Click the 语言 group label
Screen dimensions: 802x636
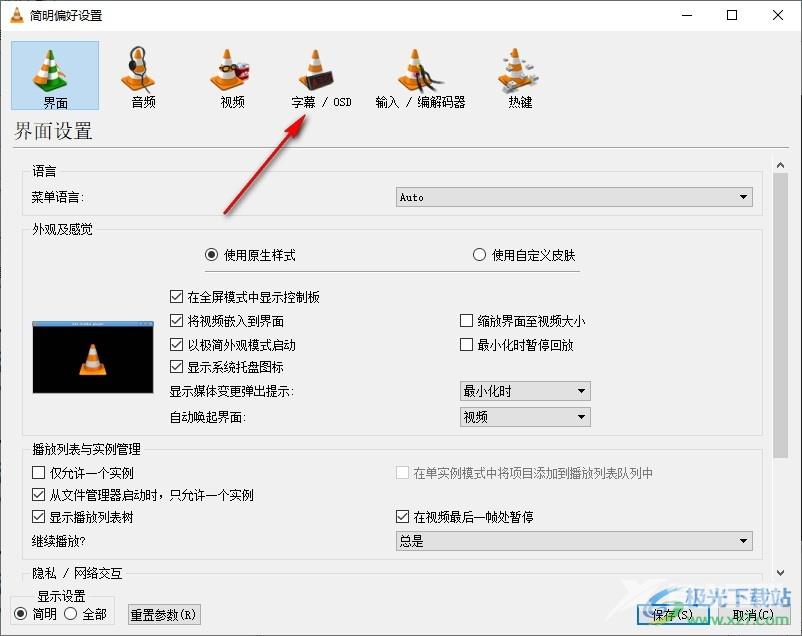44,171
